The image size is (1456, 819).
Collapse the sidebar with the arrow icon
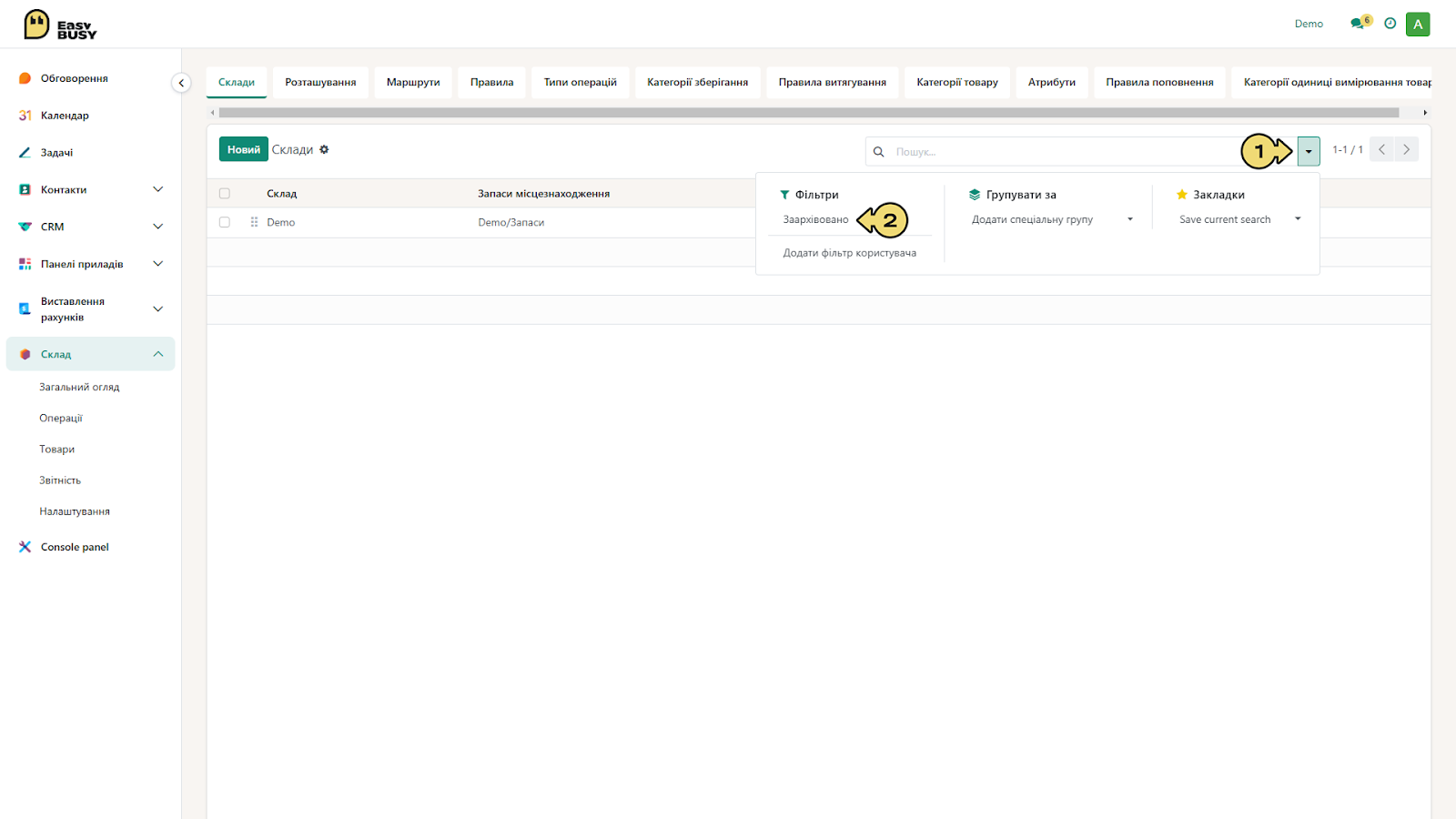coord(181,83)
